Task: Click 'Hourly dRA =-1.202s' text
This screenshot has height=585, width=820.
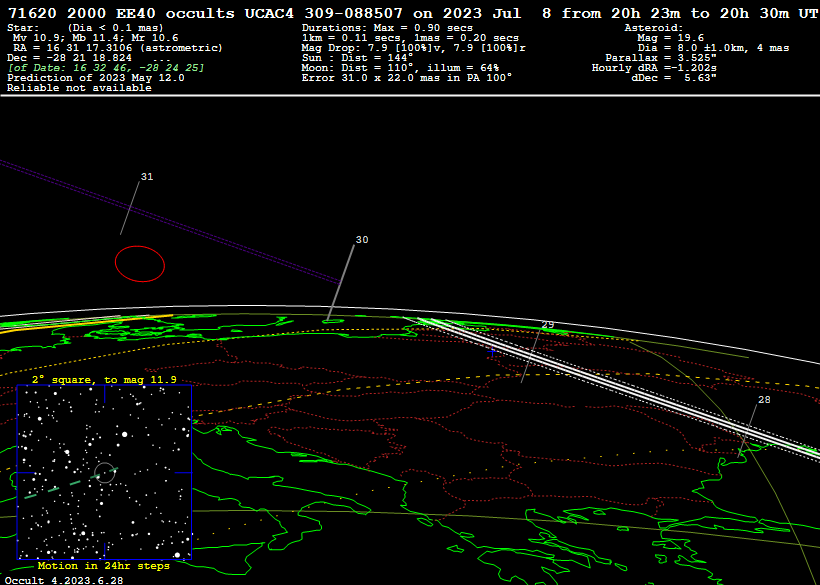Action: point(654,68)
